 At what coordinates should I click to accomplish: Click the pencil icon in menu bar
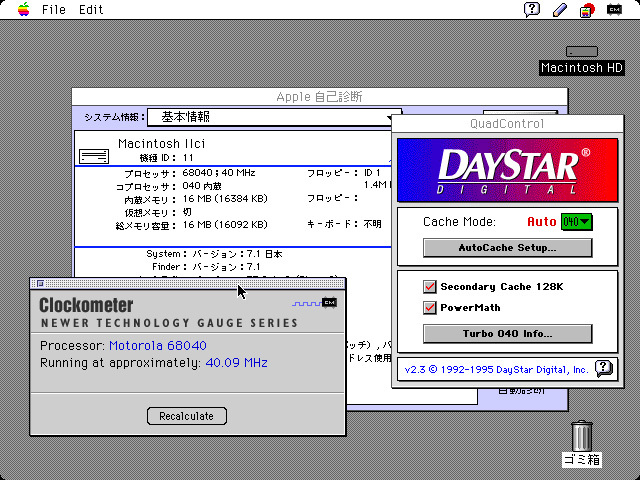pyautogui.click(x=560, y=10)
